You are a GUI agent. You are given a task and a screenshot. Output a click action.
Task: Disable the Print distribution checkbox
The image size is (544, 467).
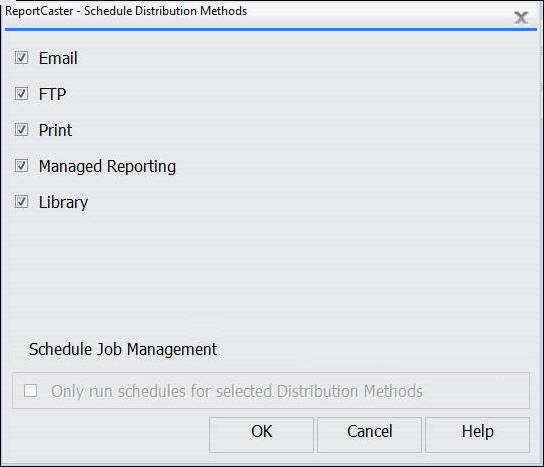click(x=21, y=129)
